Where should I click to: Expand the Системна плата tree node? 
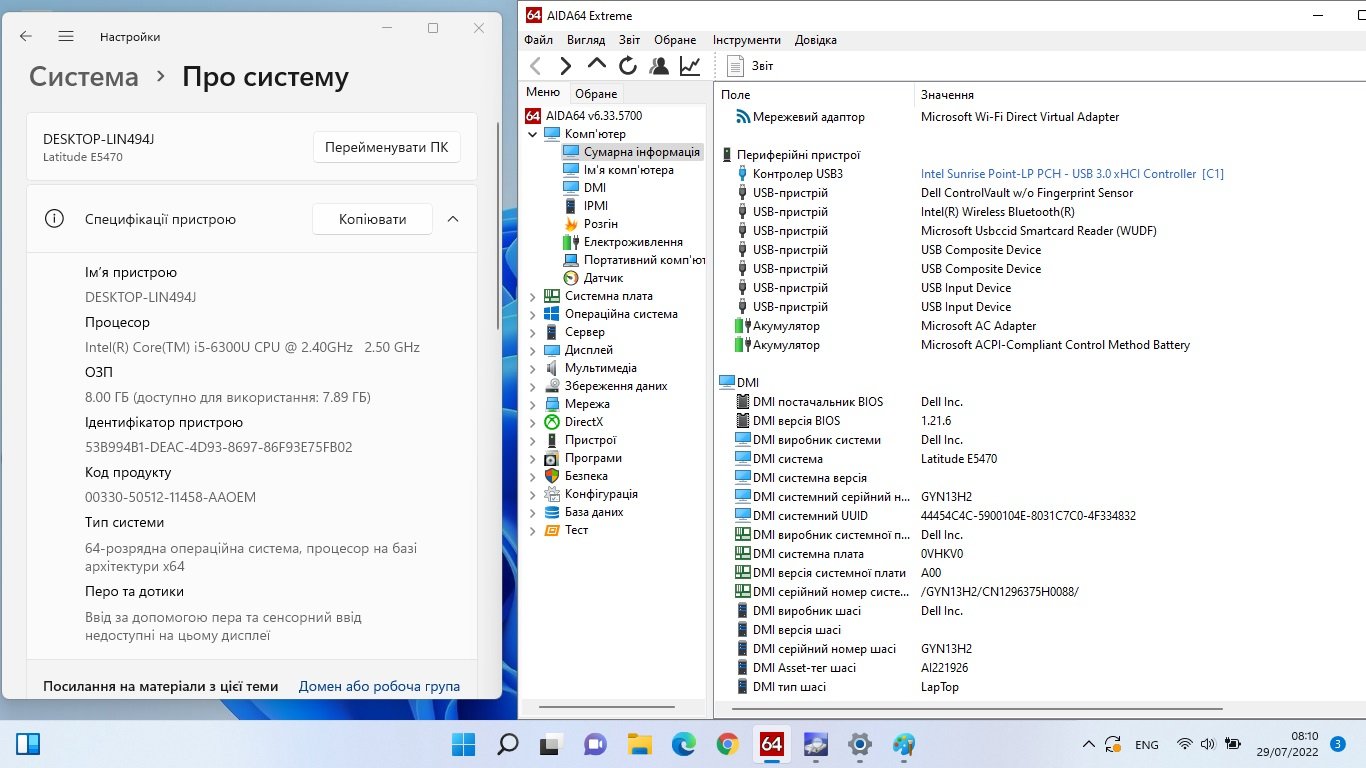pyautogui.click(x=532, y=296)
